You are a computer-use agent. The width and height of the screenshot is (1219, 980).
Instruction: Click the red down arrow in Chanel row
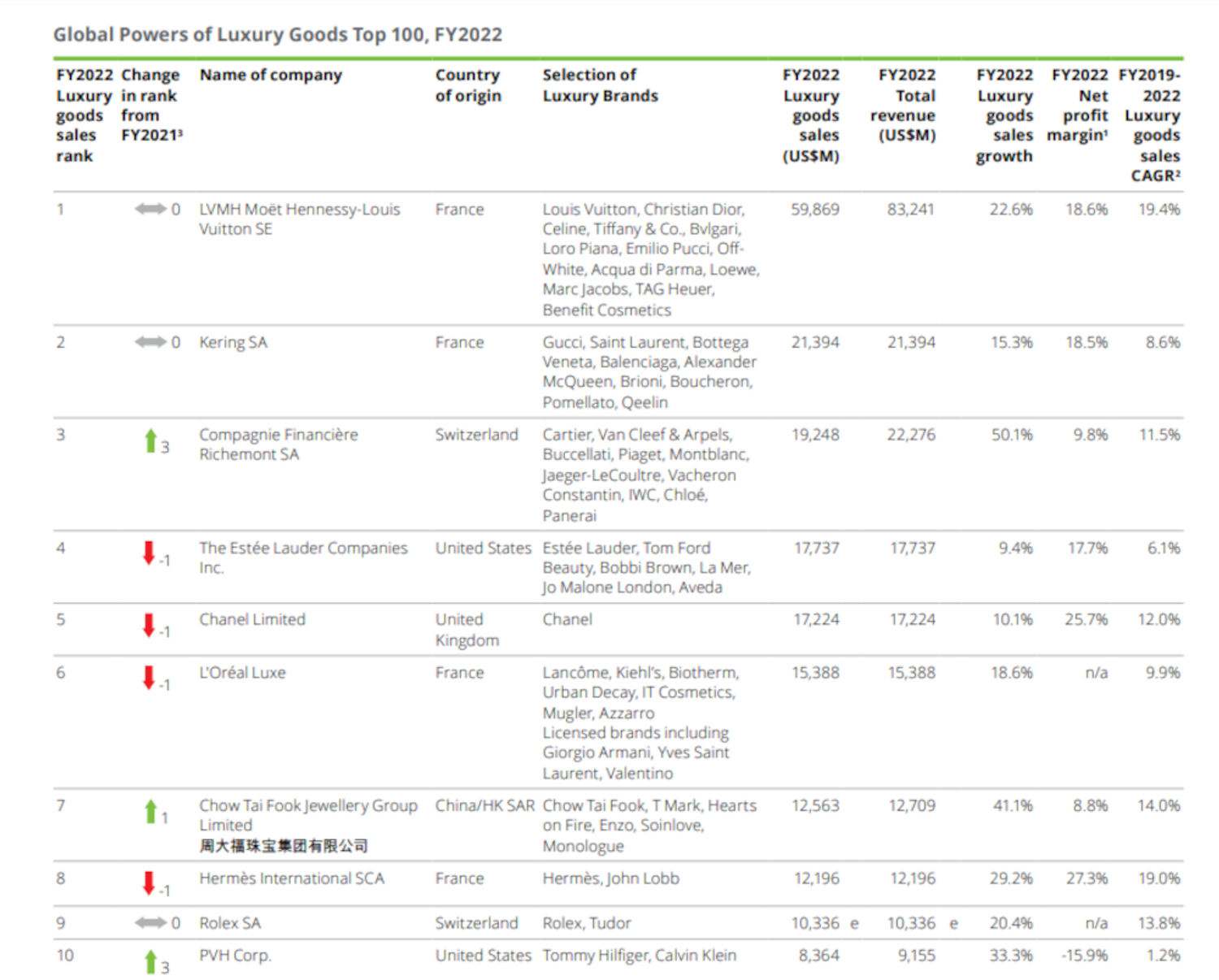[x=149, y=625]
